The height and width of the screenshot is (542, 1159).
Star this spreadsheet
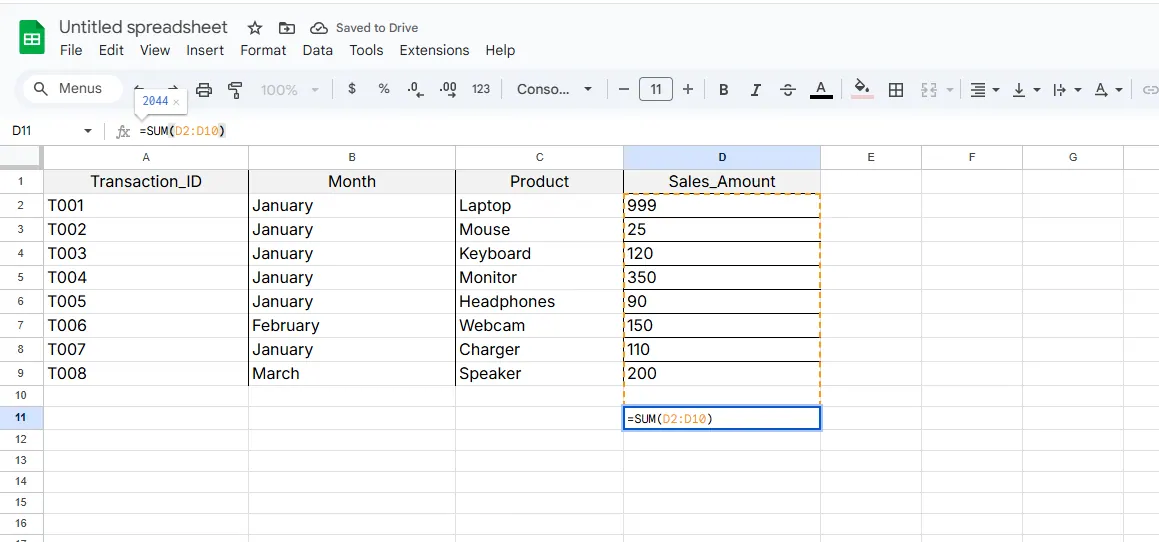(x=255, y=28)
